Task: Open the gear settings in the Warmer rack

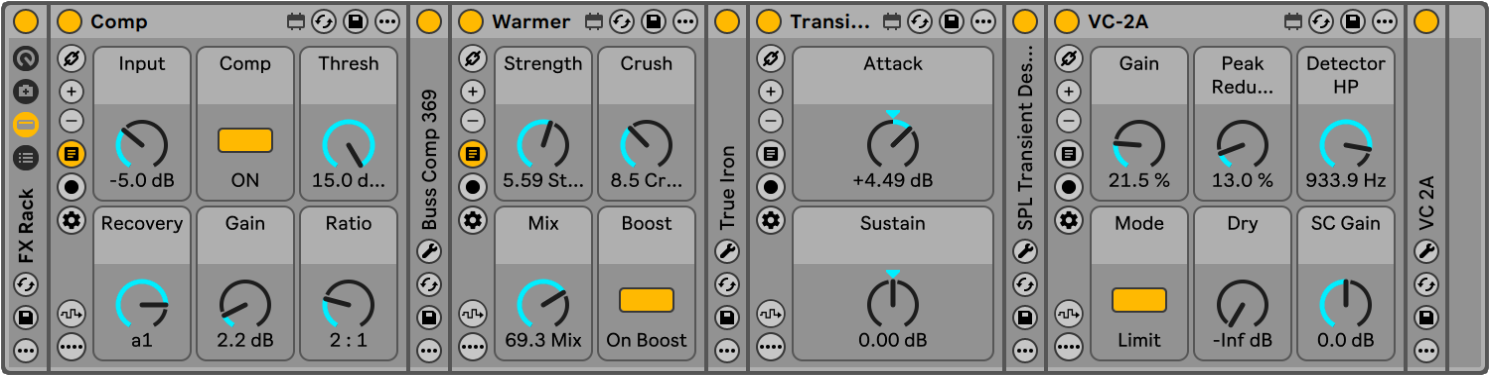Action: tap(473, 220)
